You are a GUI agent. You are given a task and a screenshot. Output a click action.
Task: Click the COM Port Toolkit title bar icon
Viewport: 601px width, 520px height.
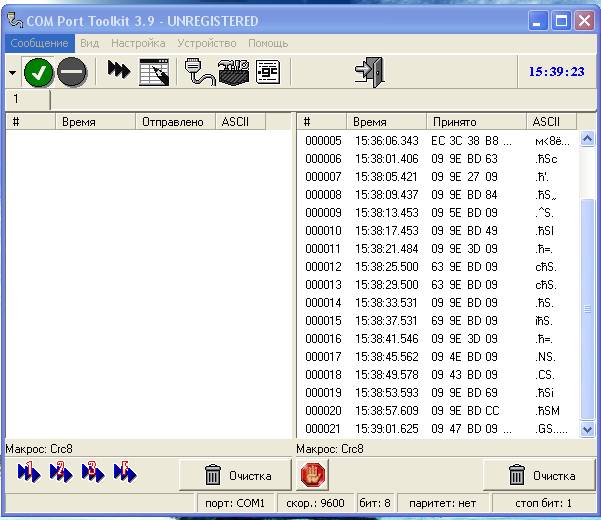15,21
